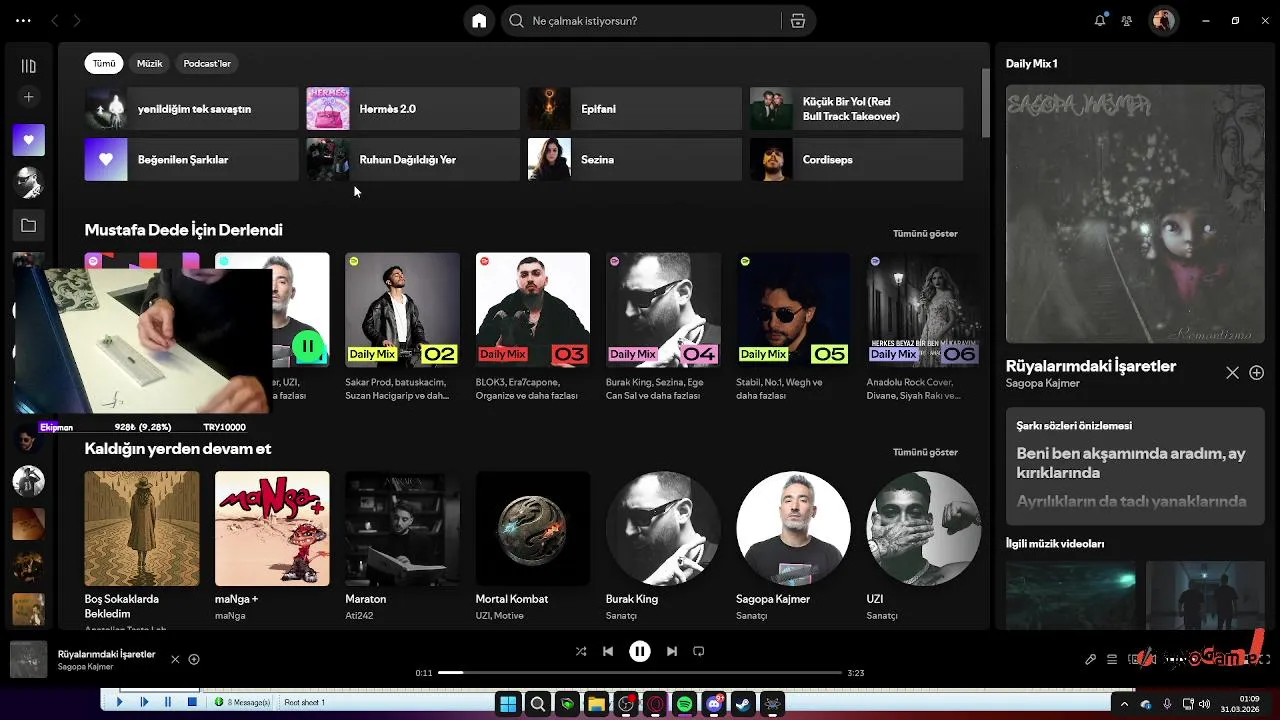
Task: Go to Spotify Home
Action: click(x=479, y=21)
